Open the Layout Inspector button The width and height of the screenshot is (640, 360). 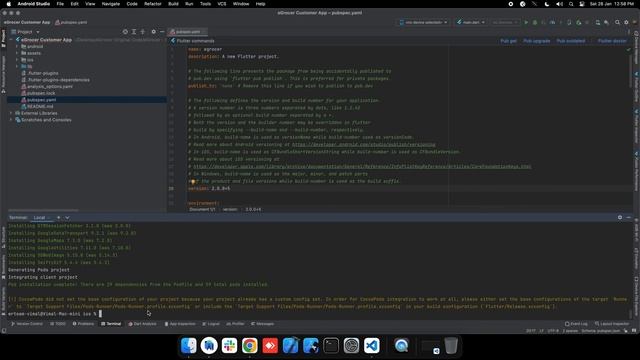click(x=611, y=324)
